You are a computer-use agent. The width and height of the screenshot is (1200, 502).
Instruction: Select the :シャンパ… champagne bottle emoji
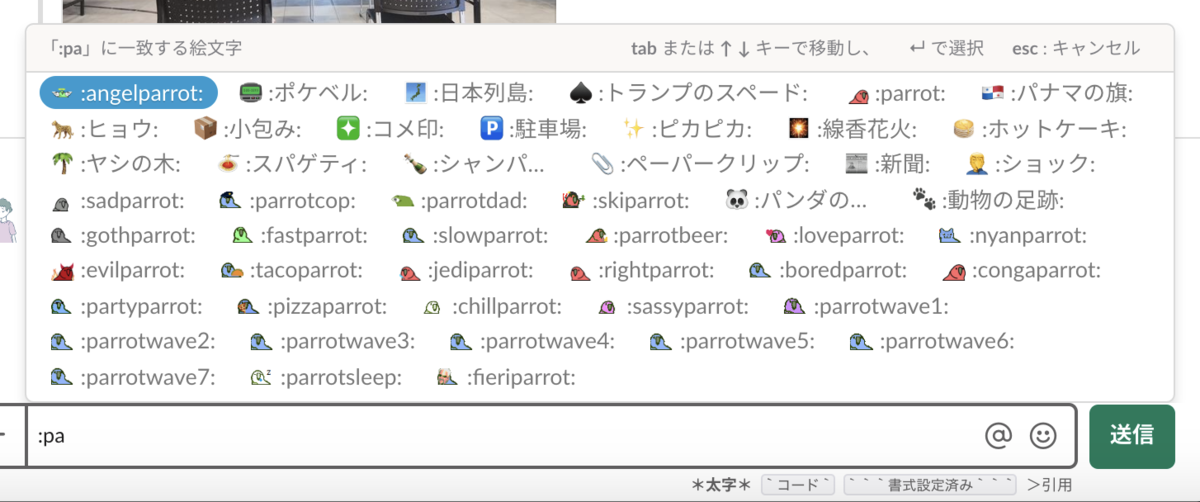pos(473,164)
